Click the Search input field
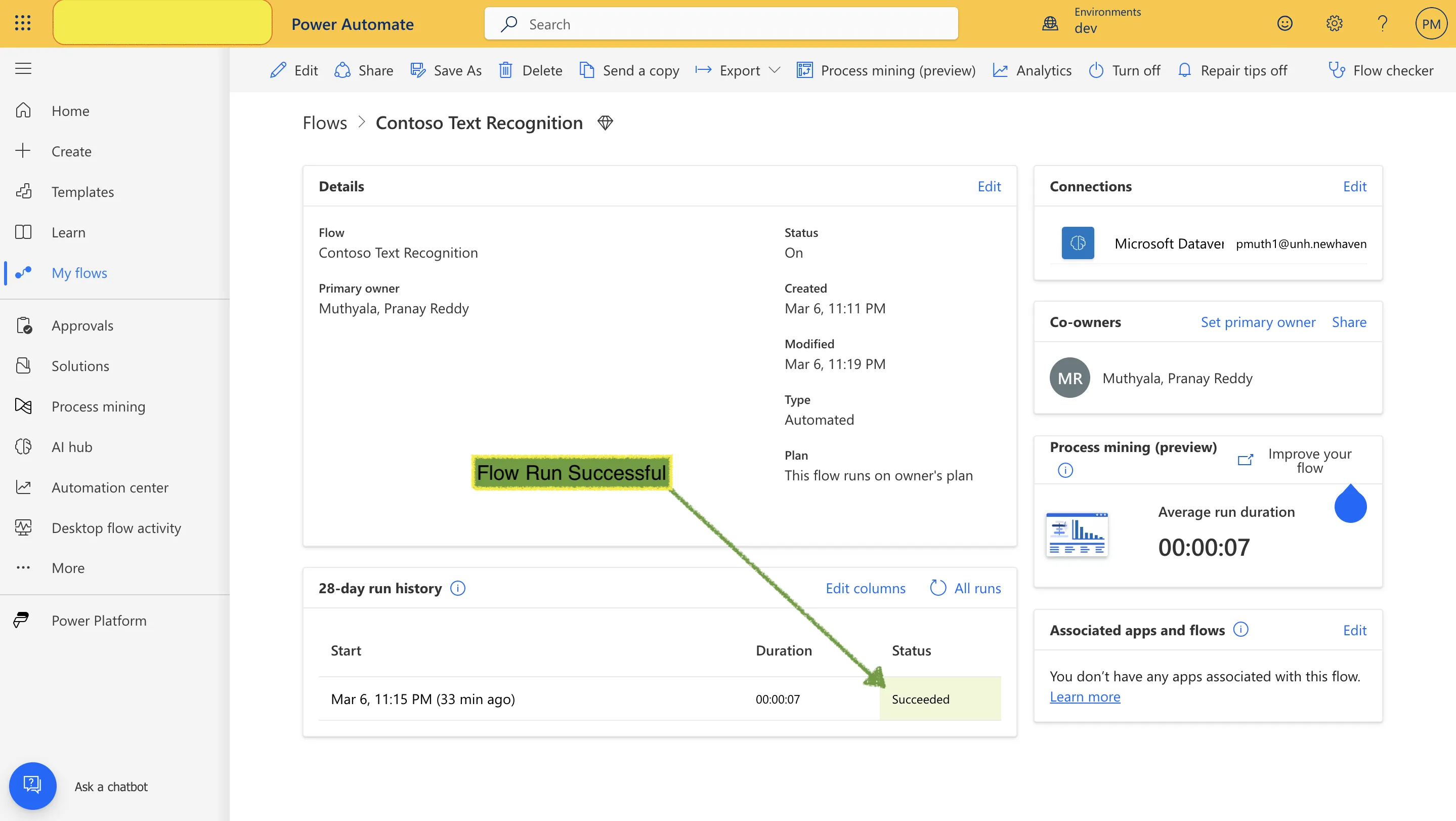This screenshot has height=821, width=1456. point(720,23)
